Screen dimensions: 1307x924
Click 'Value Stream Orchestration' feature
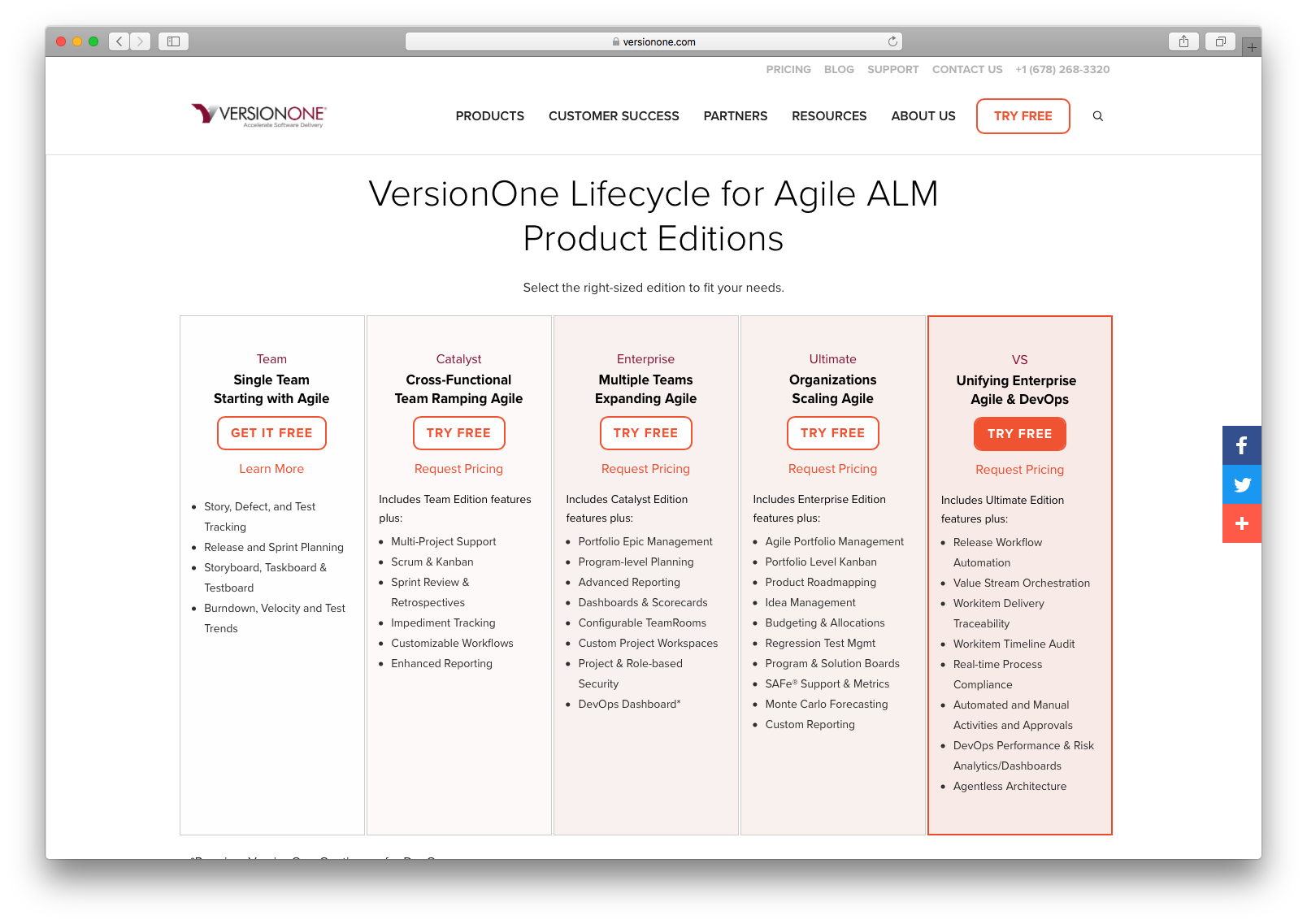[1022, 583]
